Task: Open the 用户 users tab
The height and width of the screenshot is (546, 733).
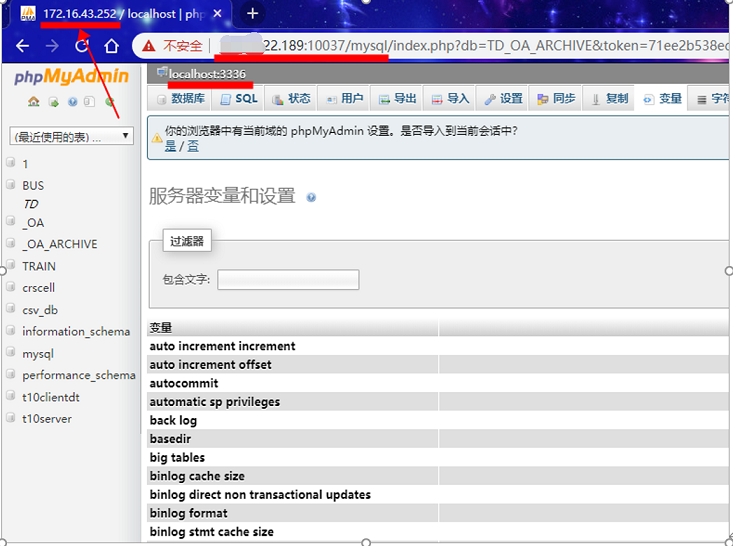Action: 344,99
